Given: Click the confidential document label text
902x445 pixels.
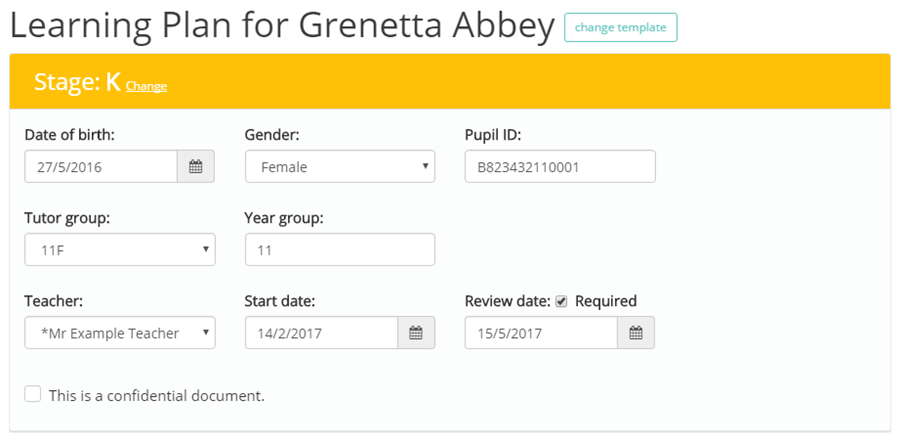Looking at the screenshot, I should coord(157,395).
